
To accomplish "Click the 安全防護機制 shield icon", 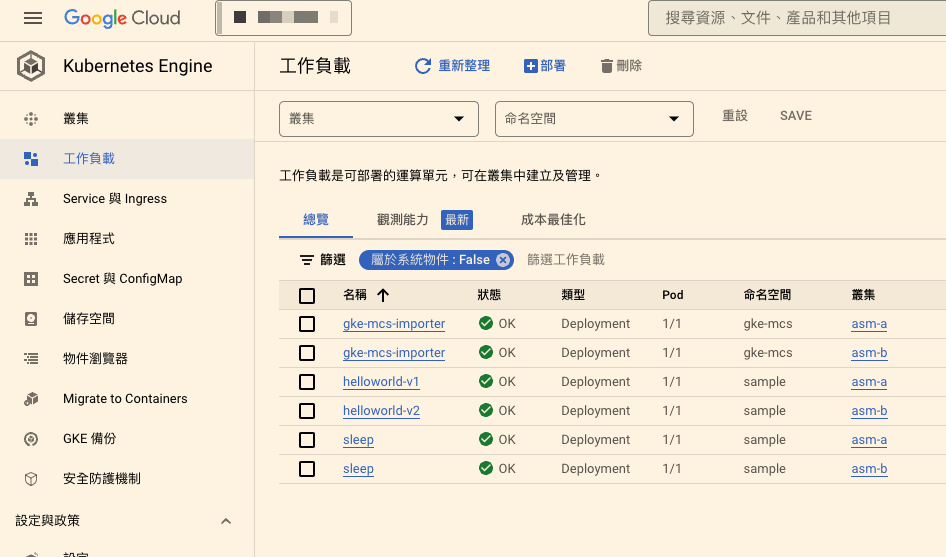I will pyautogui.click(x=31, y=479).
